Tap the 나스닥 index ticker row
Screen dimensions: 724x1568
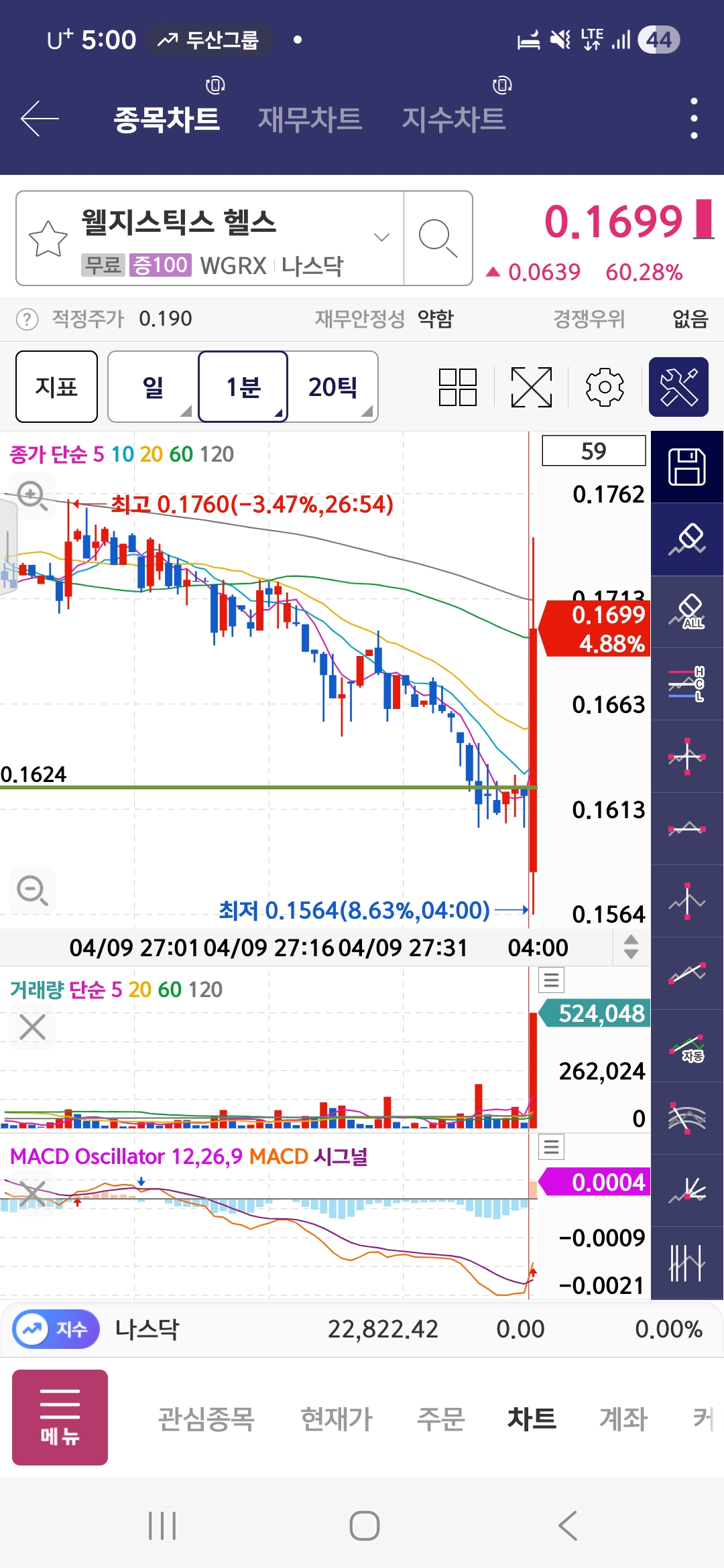[362, 1329]
